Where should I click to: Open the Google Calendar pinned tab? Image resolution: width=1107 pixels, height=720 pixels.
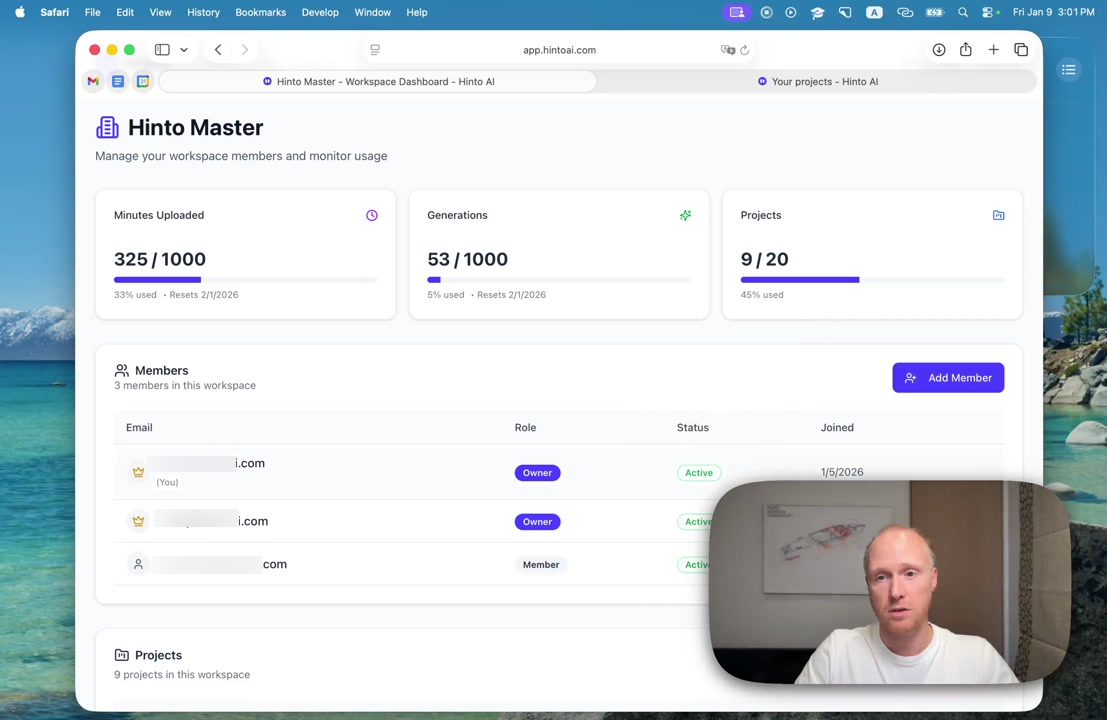(x=143, y=82)
